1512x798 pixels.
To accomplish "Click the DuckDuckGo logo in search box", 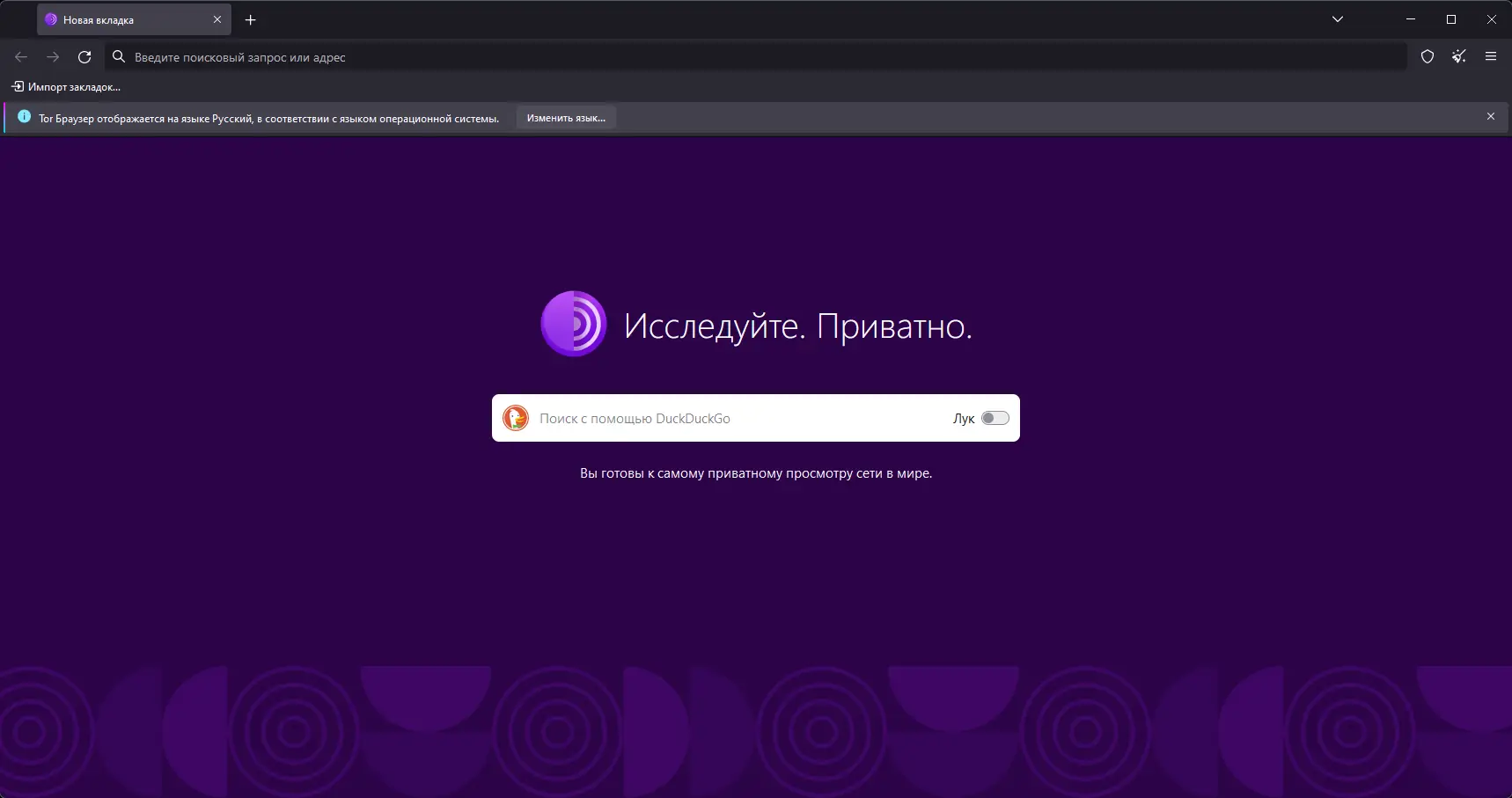I will [x=516, y=418].
